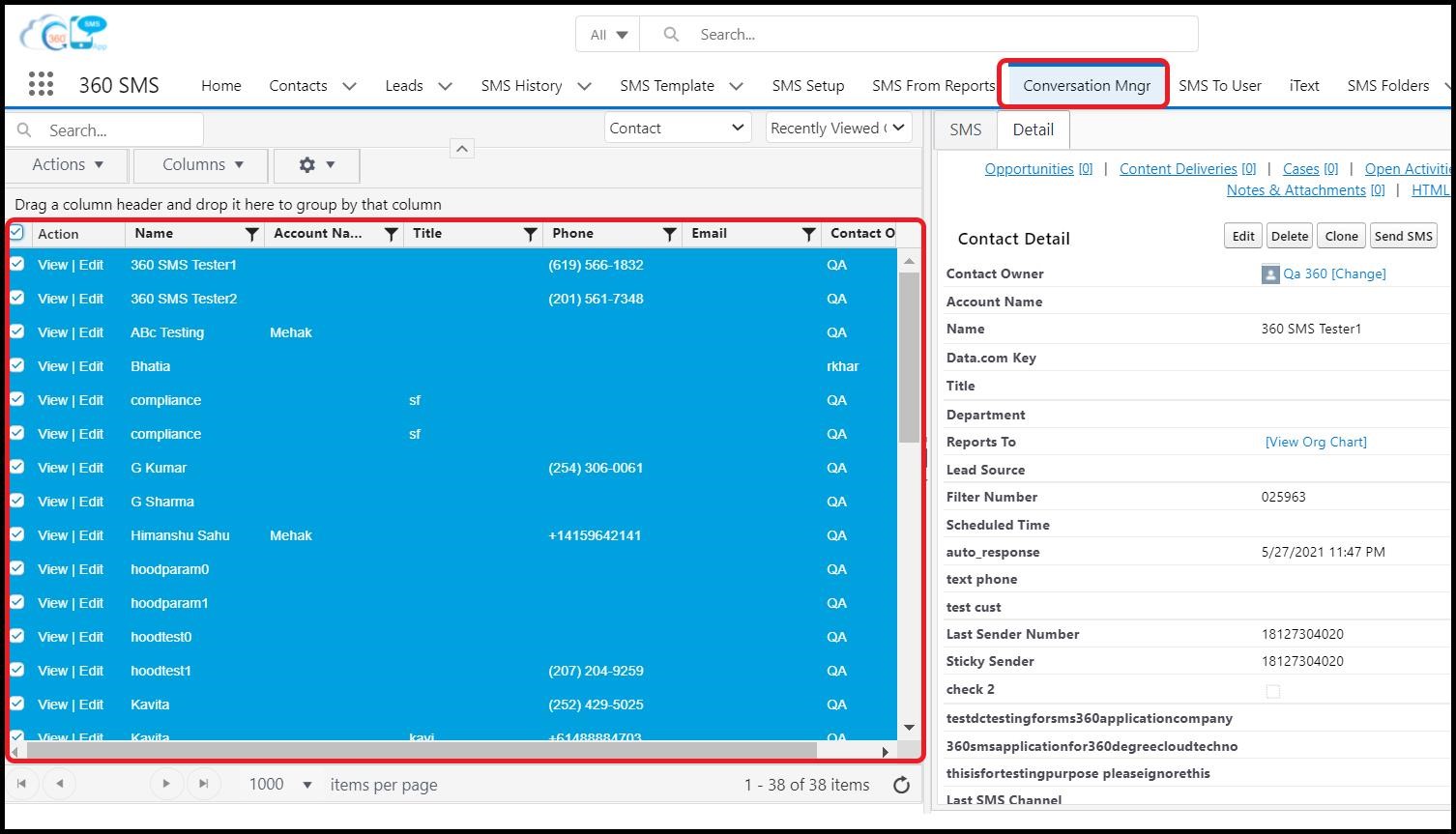Click the Account Name column filter icon
1456x834 pixels.
point(391,234)
